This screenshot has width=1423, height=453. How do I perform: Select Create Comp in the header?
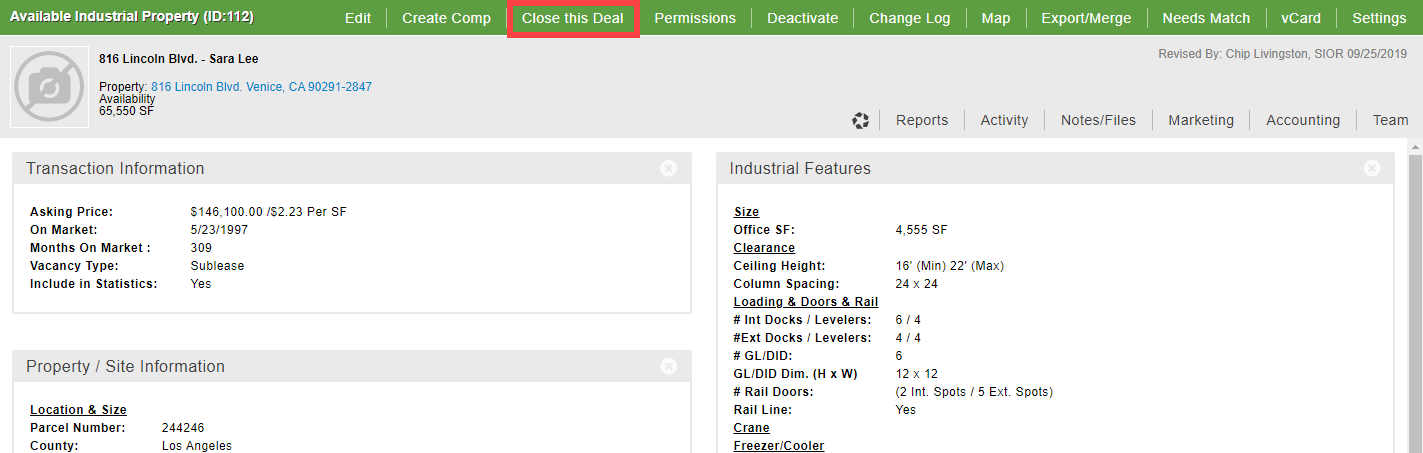pos(446,18)
